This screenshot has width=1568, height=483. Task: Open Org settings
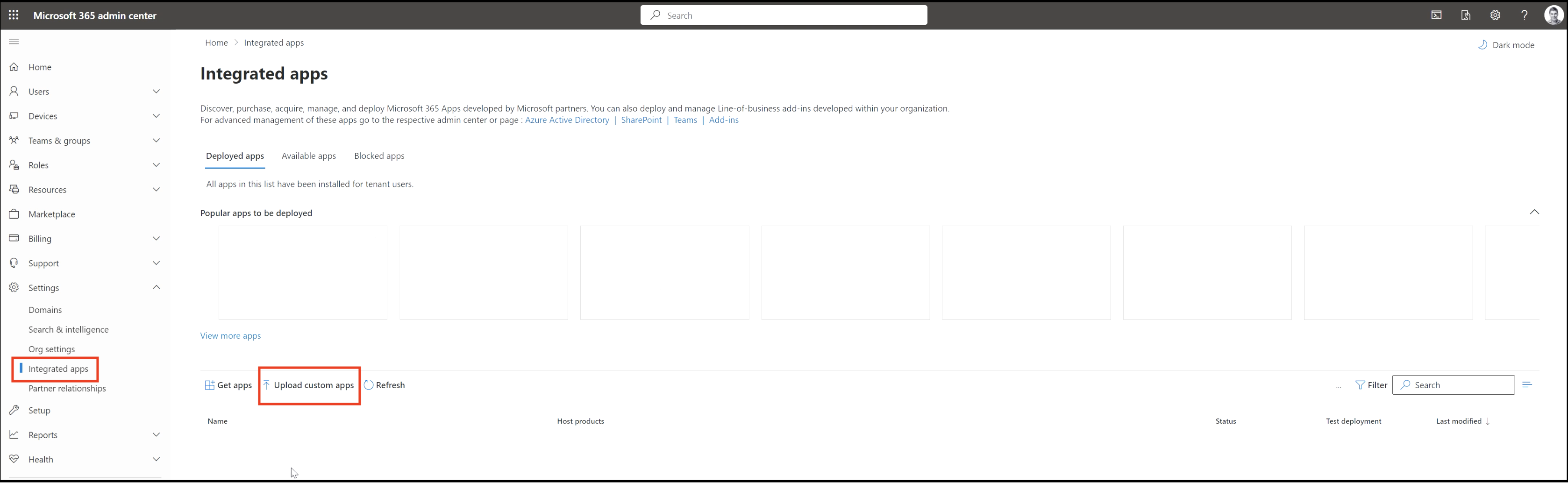(x=52, y=349)
